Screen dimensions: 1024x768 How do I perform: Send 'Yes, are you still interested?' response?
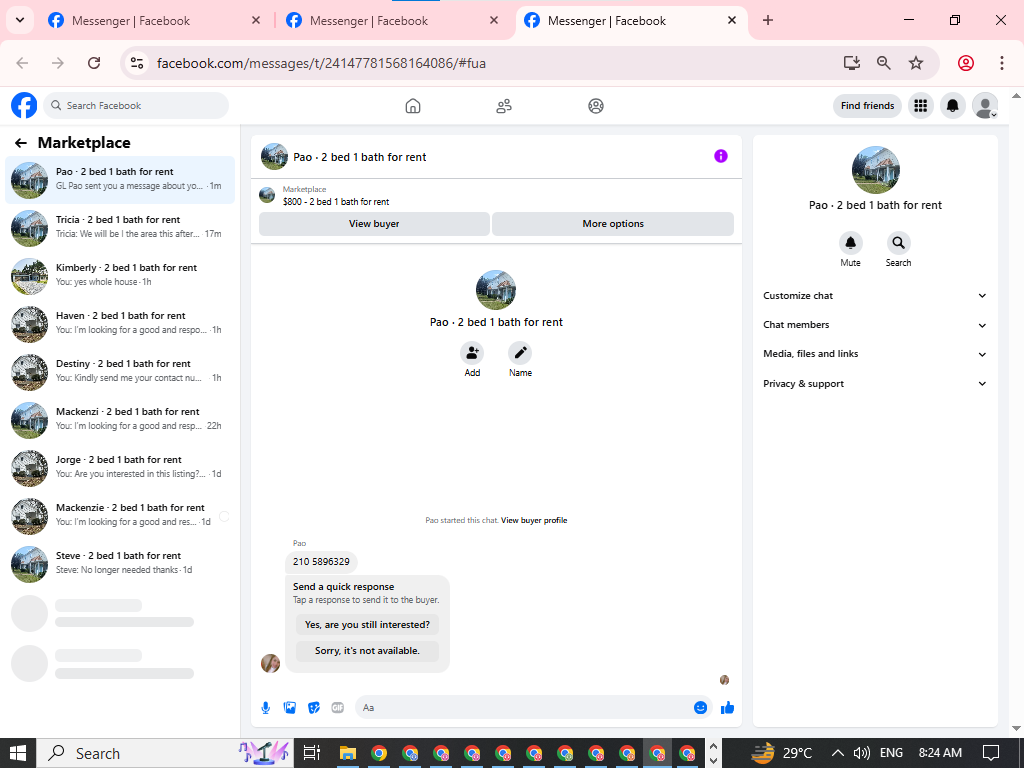(x=367, y=625)
